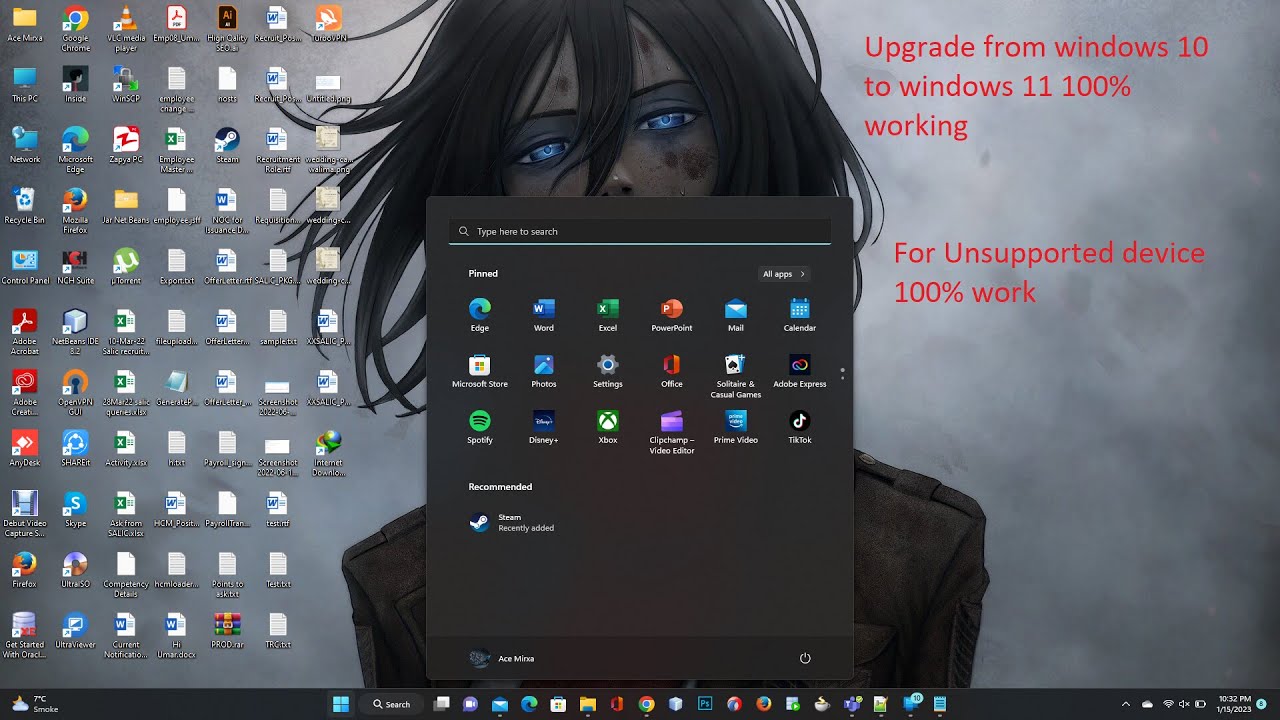Select Zapya PC desktop icon

126,146
